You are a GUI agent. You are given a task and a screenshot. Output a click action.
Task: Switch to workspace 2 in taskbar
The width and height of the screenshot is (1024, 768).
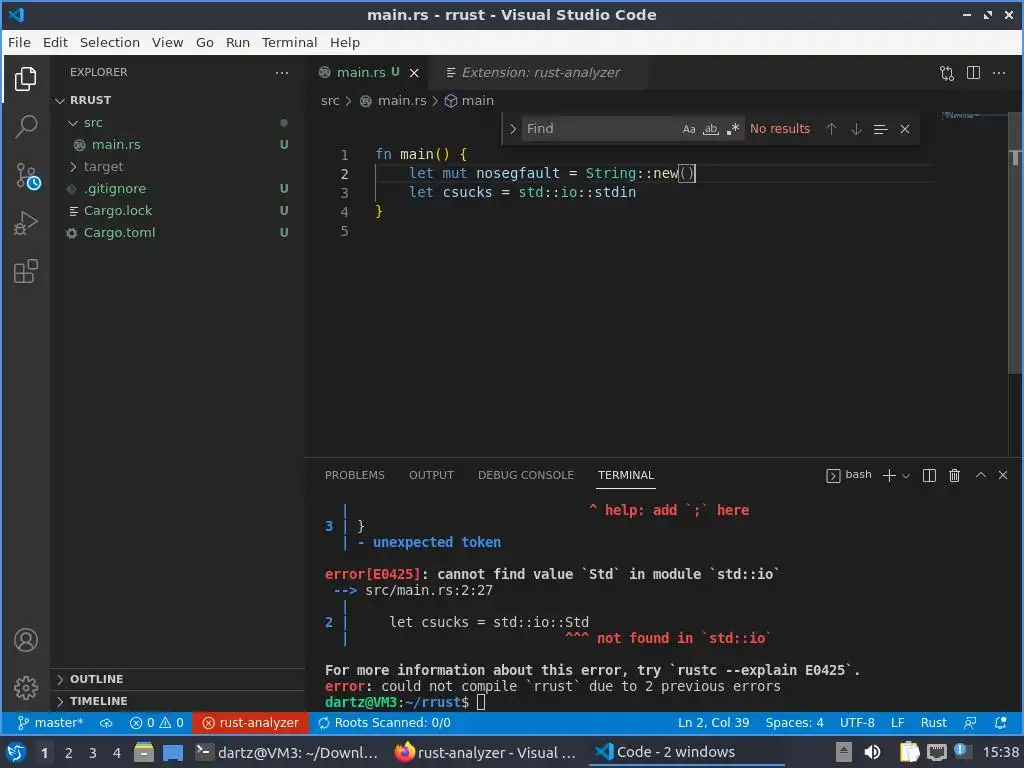[x=69, y=753]
